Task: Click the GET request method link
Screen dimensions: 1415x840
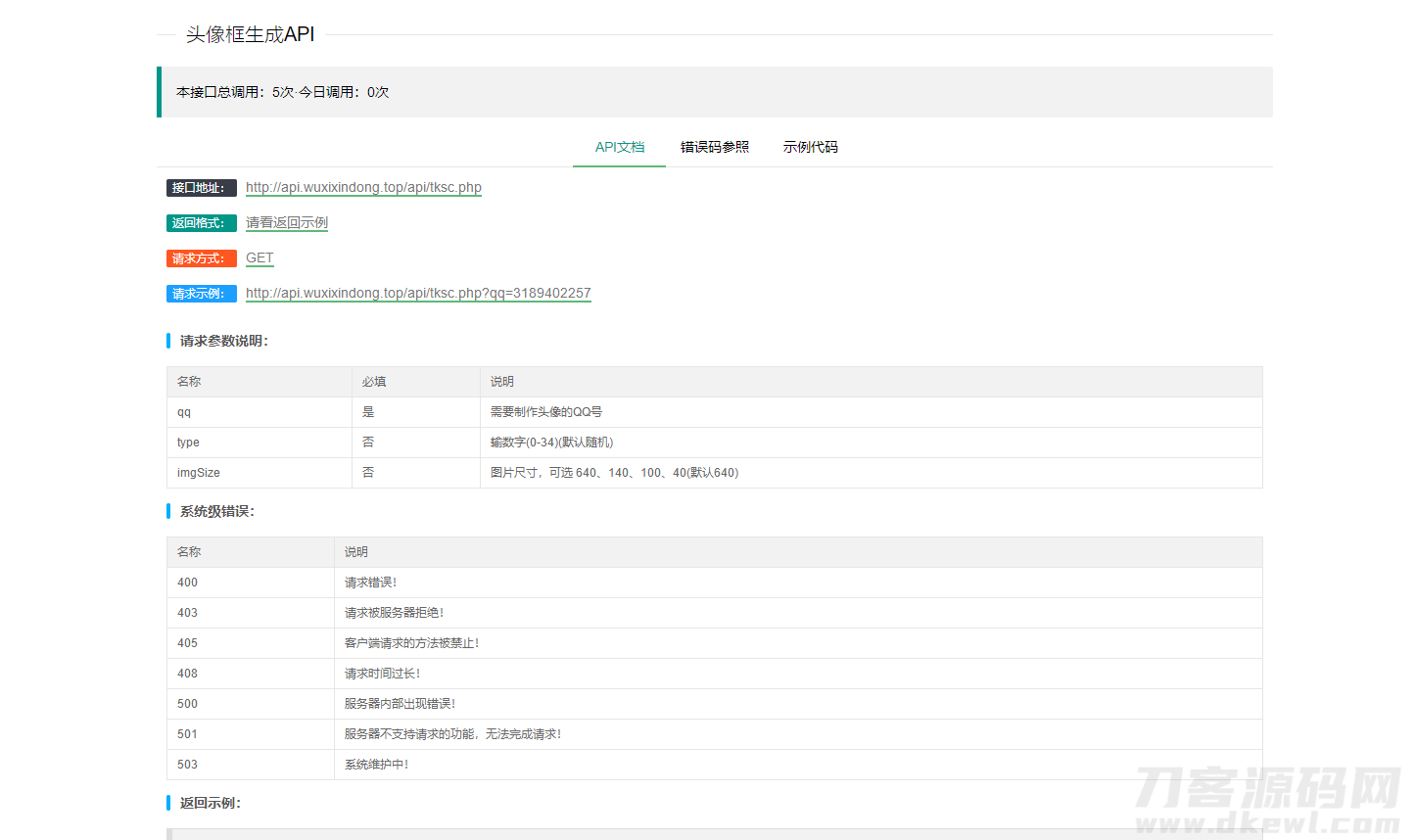Action: coord(259,258)
